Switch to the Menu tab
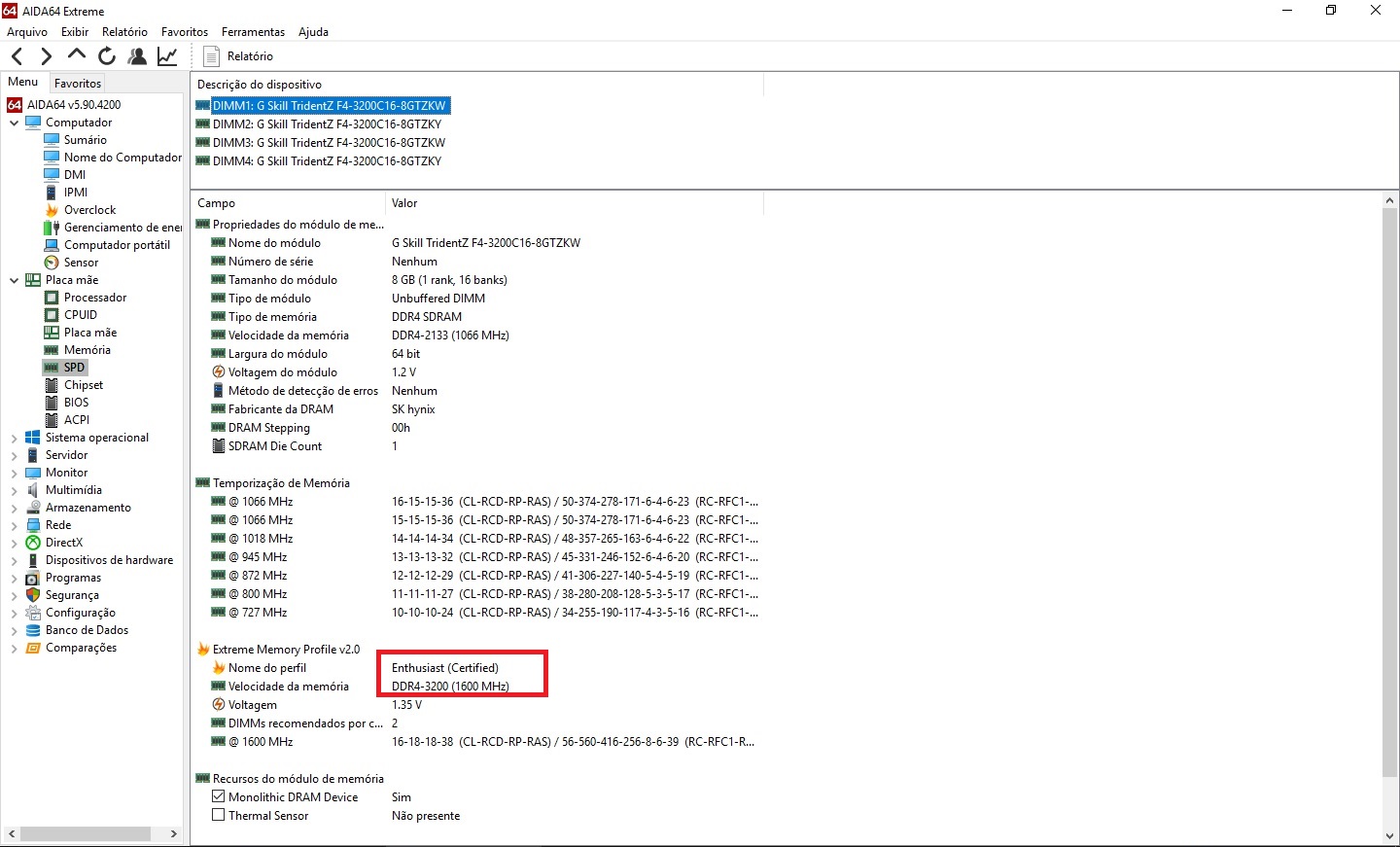 pos(23,82)
